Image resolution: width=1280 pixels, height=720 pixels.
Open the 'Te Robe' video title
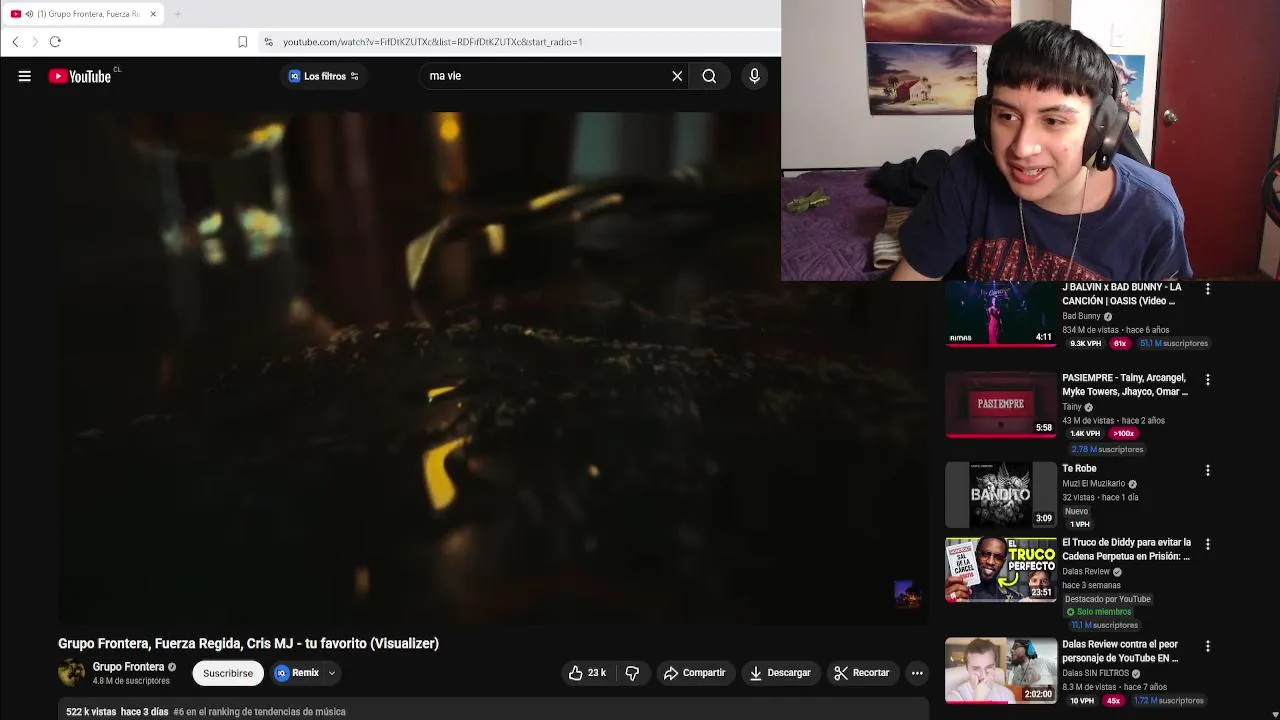click(x=1079, y=469)
